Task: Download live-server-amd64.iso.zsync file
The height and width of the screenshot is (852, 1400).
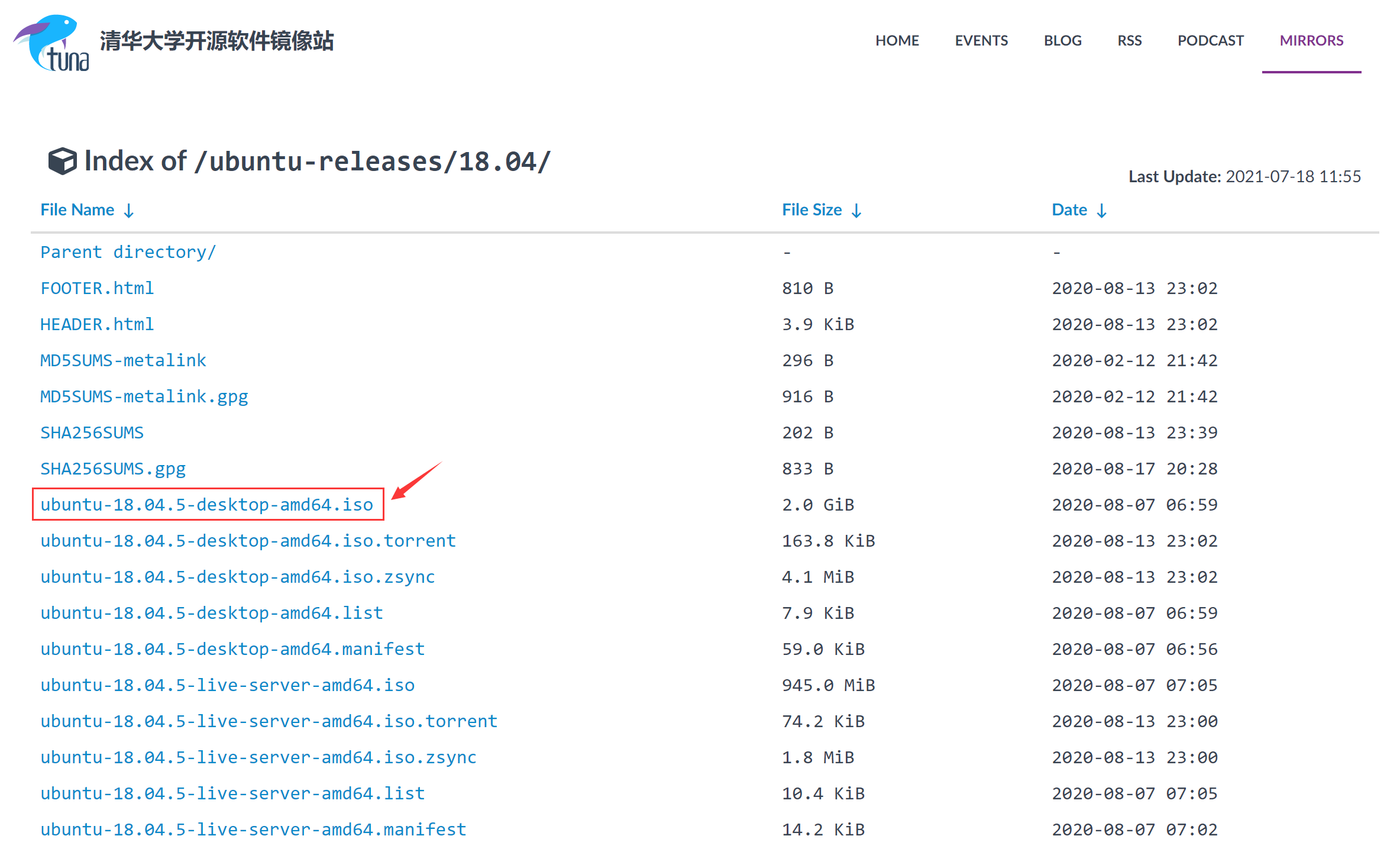Action: pos(258,757)
